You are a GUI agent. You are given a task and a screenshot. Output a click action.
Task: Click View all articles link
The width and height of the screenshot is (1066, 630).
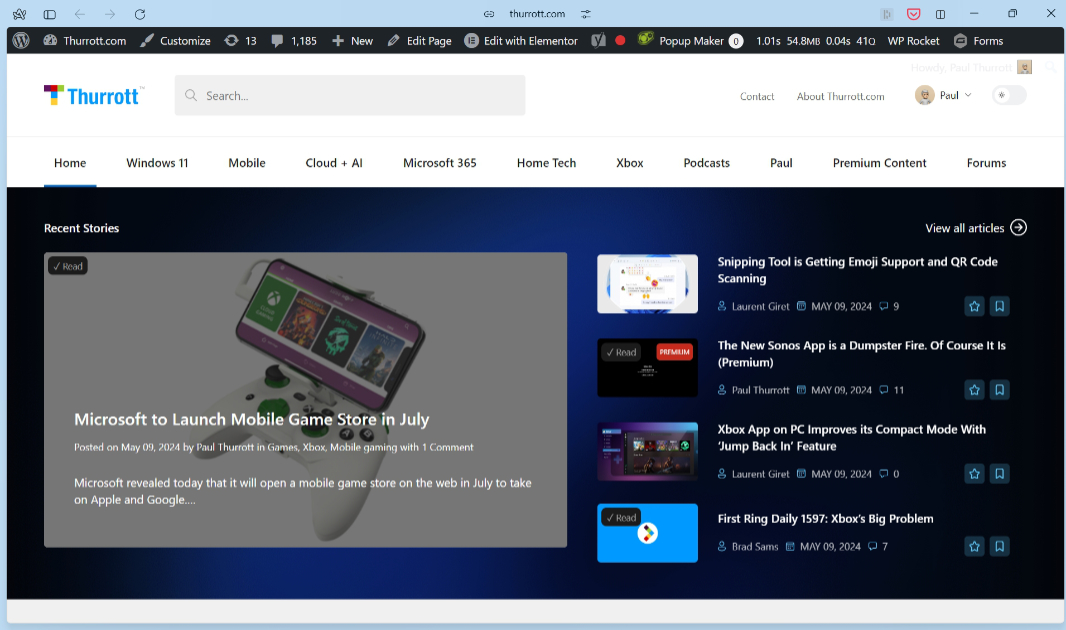975,228
